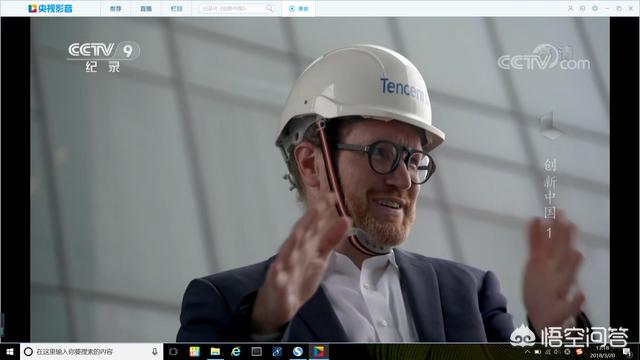The image size is (640, 360).
Task: Open the user account icon
Action: (x=570, y=8)
